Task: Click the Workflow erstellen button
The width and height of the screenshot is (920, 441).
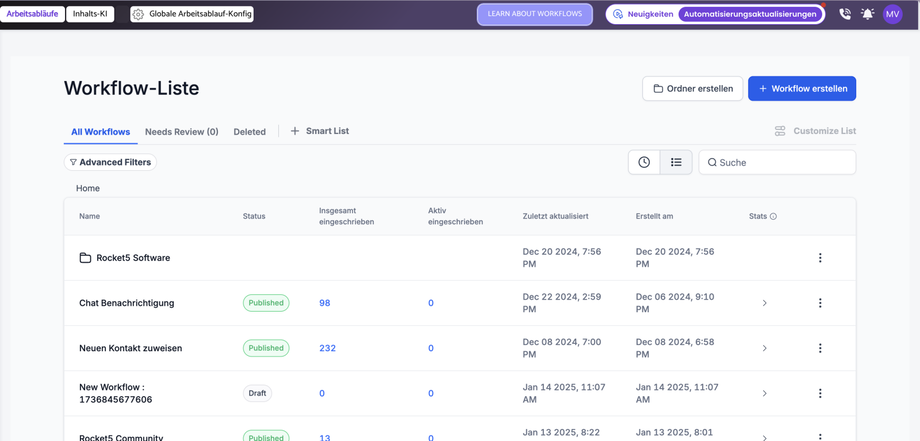Action: click(x=801, y=88)
